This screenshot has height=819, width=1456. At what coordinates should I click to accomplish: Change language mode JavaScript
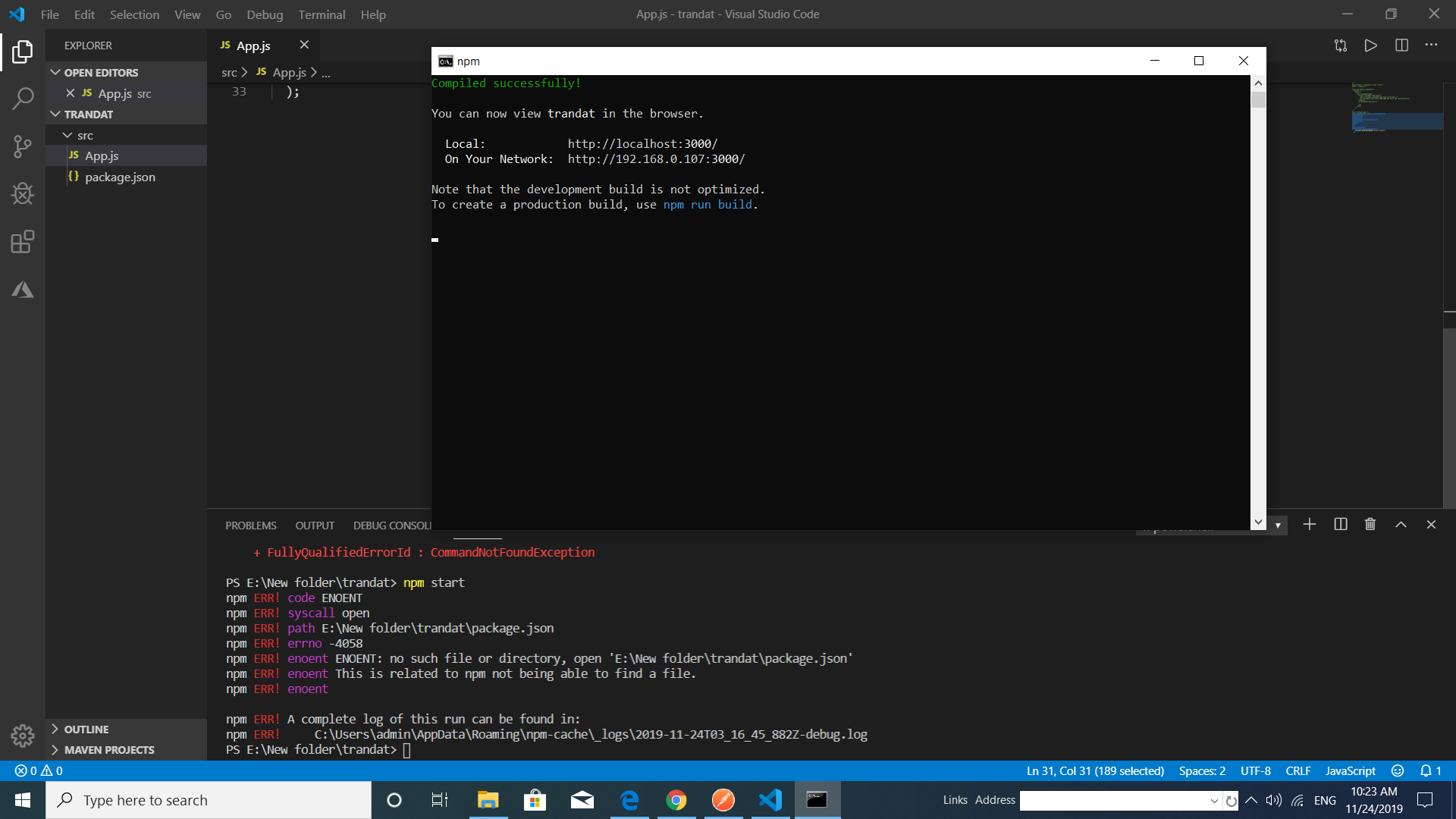1351,770
